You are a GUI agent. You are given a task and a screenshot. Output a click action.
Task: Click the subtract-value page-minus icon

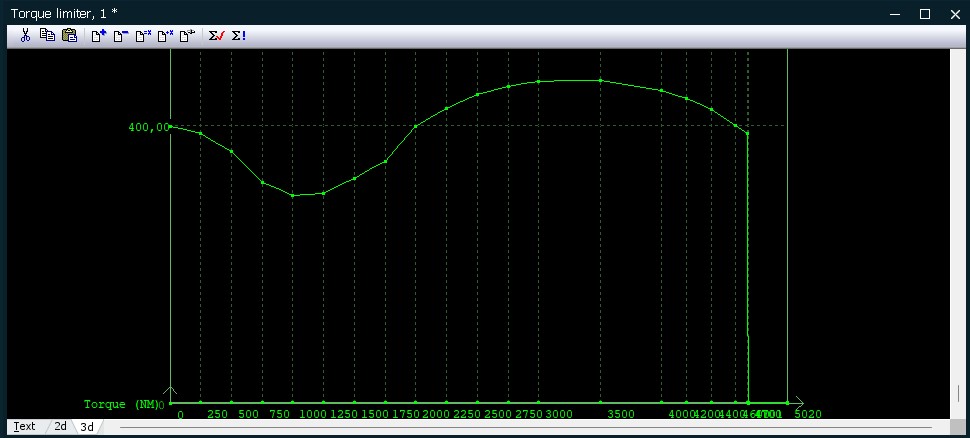click(121, 36)
